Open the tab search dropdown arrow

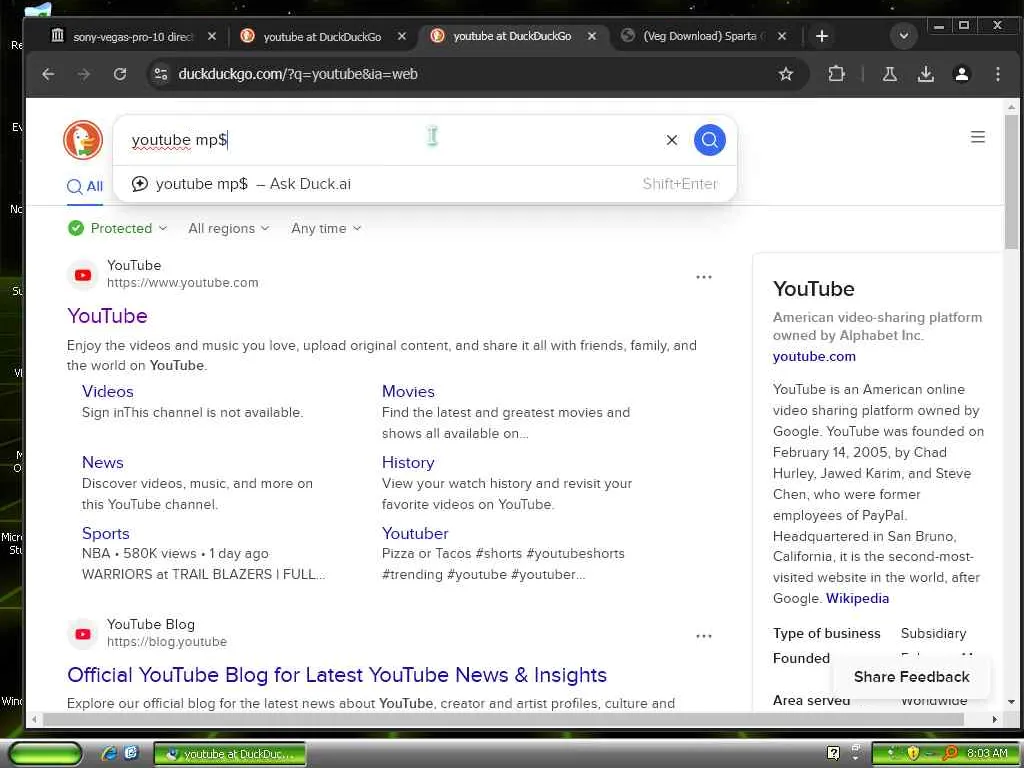pyautogui.click(x=904, y=36)
